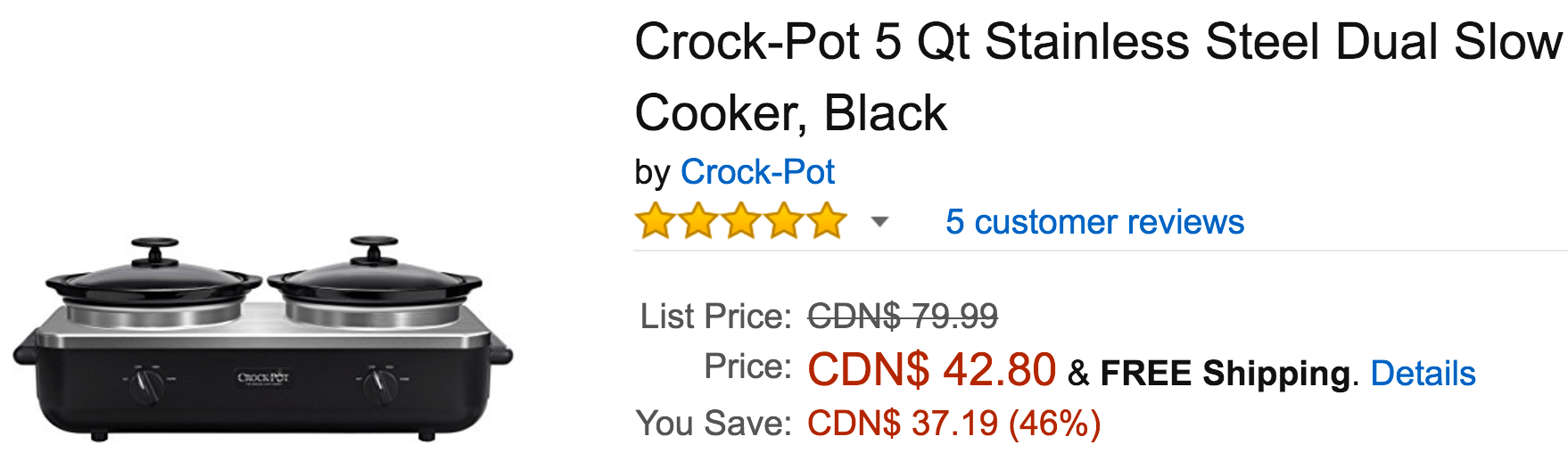Click the Details link beside FREE Shipping
The width and height of the screenshot is (1568, 453).
pyautogui.click(x=1423, y=374)
